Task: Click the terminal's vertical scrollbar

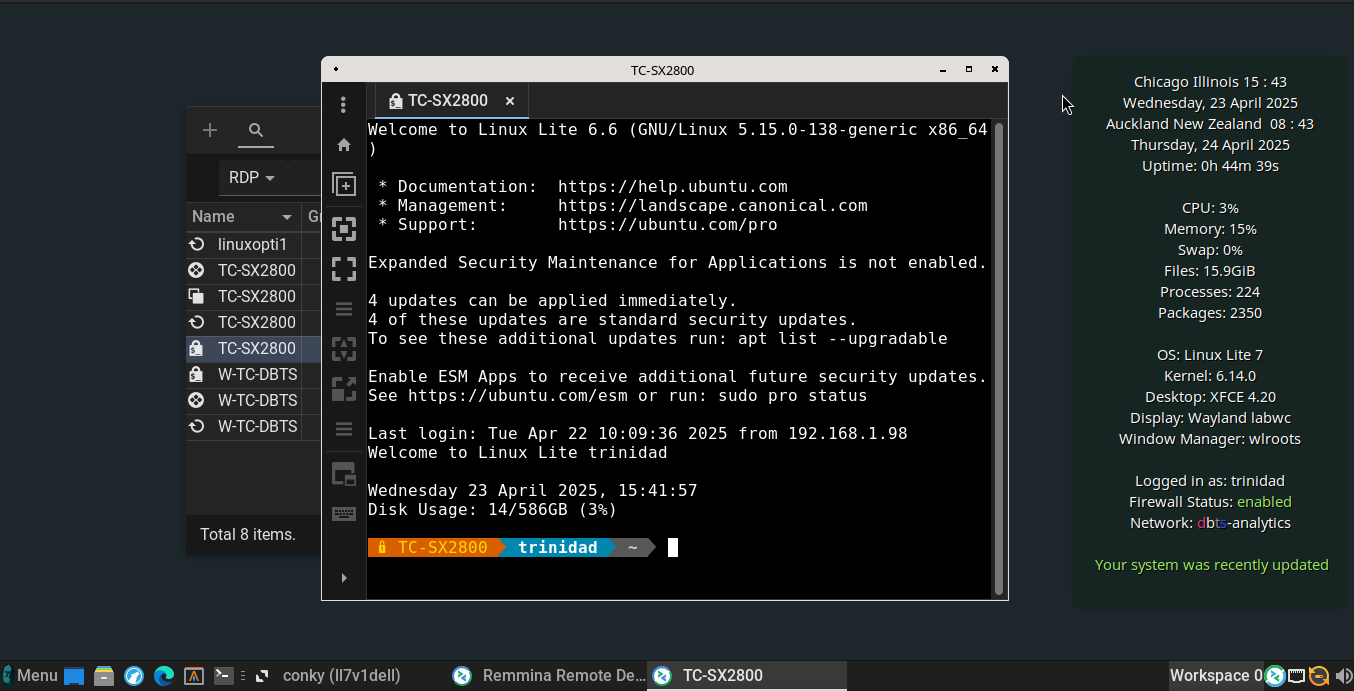Action: click(x=998, y=357)
